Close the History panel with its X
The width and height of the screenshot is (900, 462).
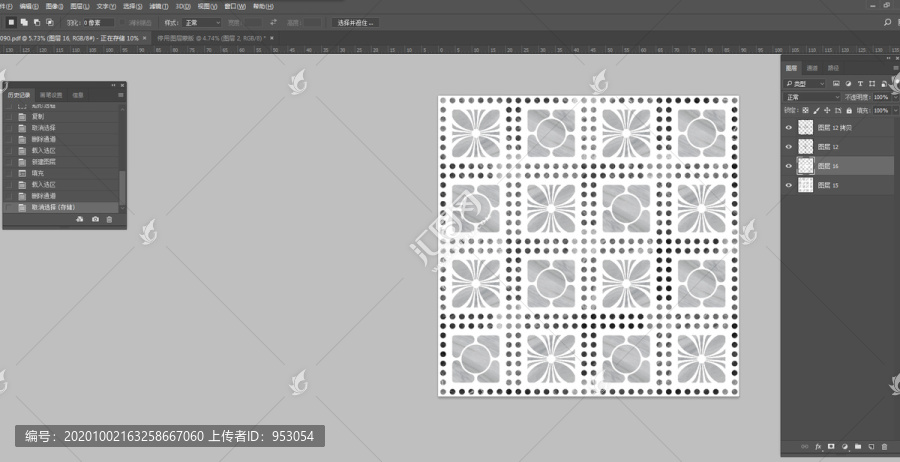click(122, 85)
